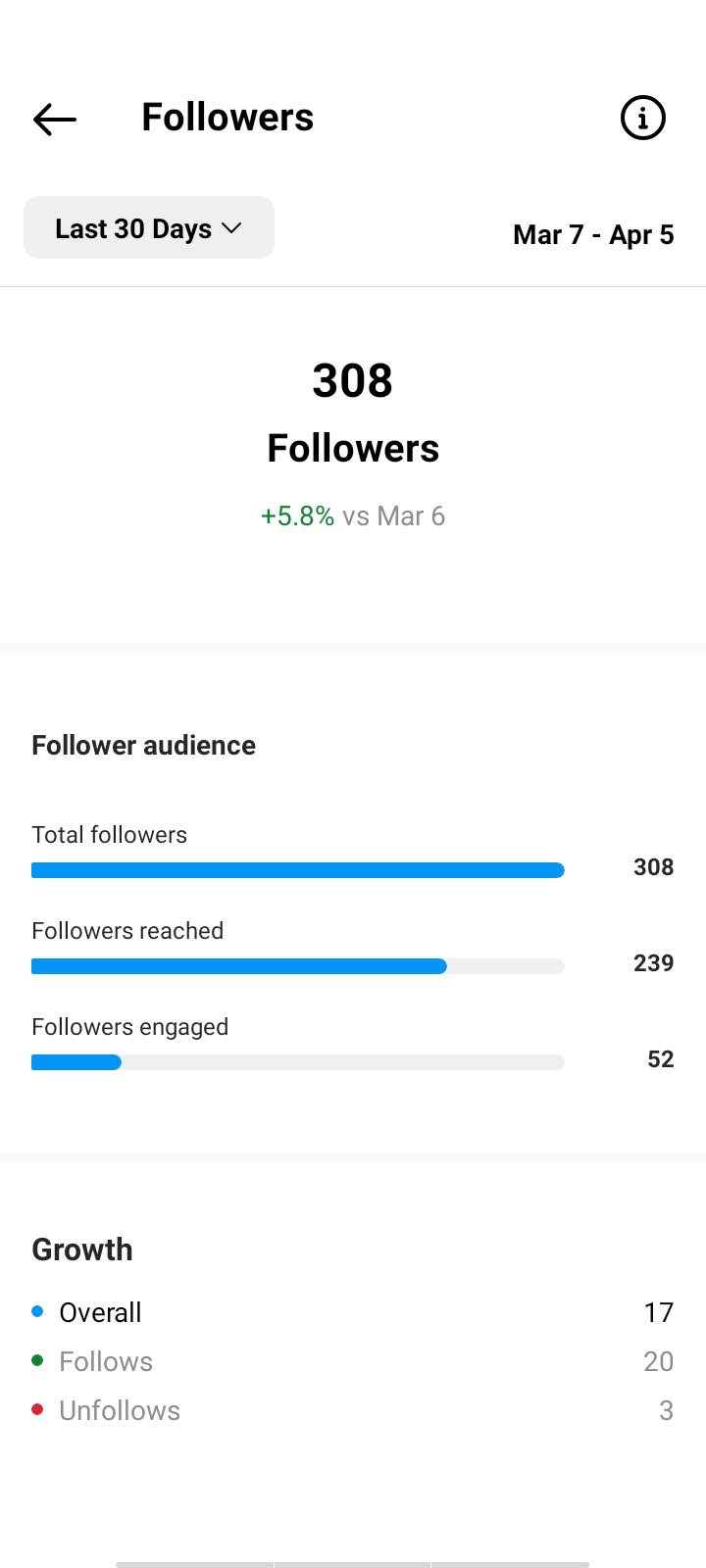Click the Followers reached progress bar

(x=298, y=966)
